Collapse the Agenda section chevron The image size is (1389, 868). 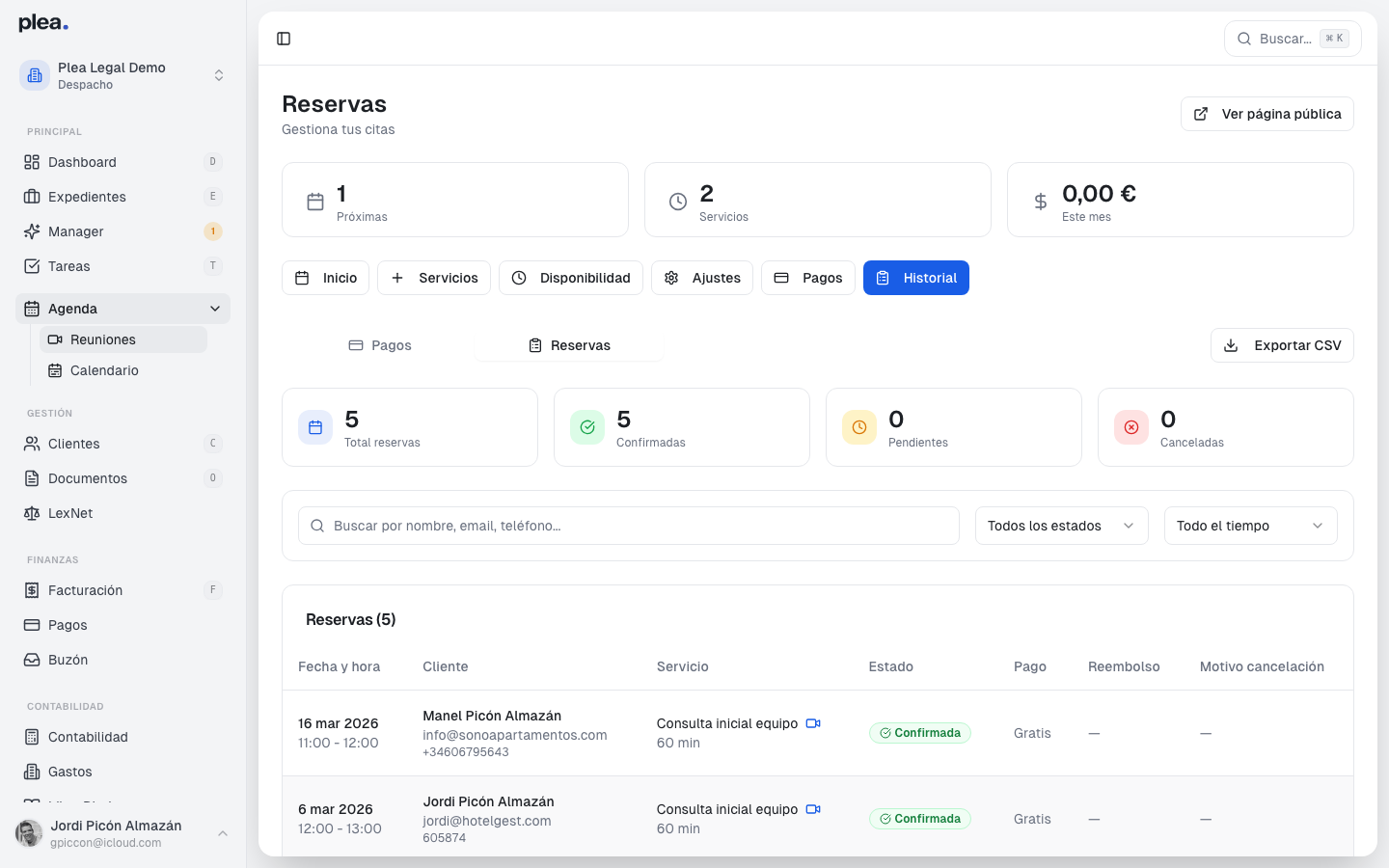[x=214, y=309]
